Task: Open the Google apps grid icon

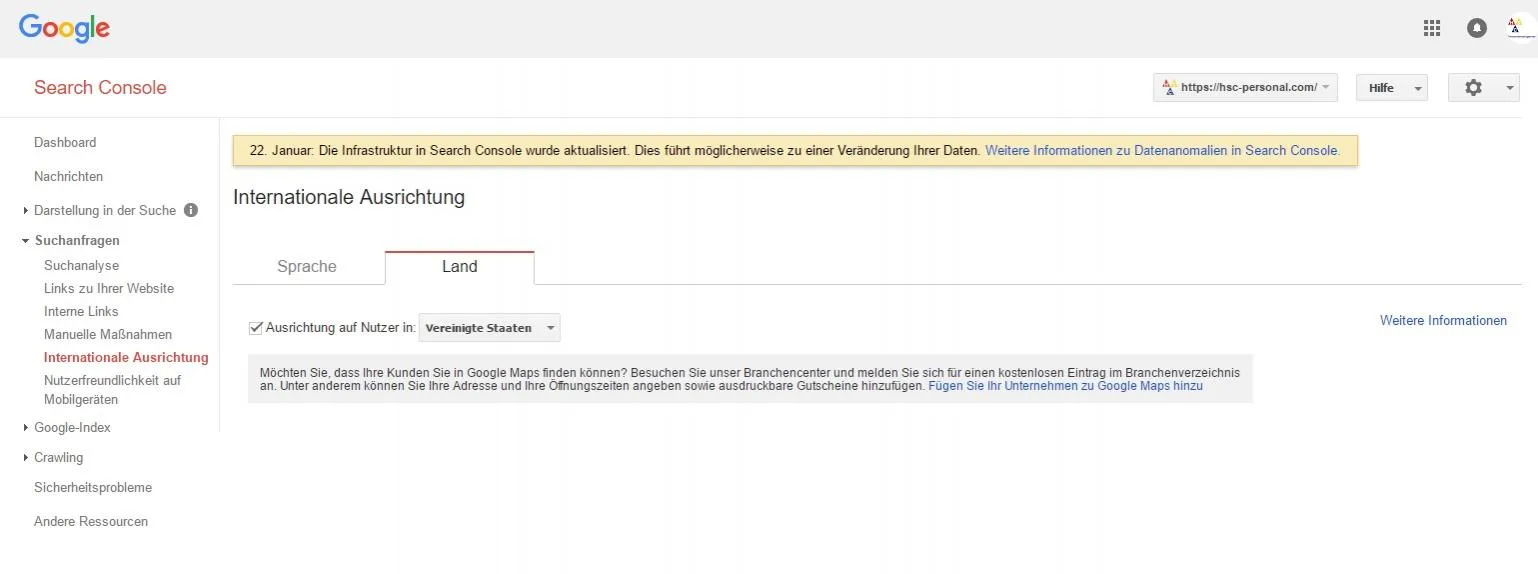Action: pyautogui.click(x=1432, y=28)
